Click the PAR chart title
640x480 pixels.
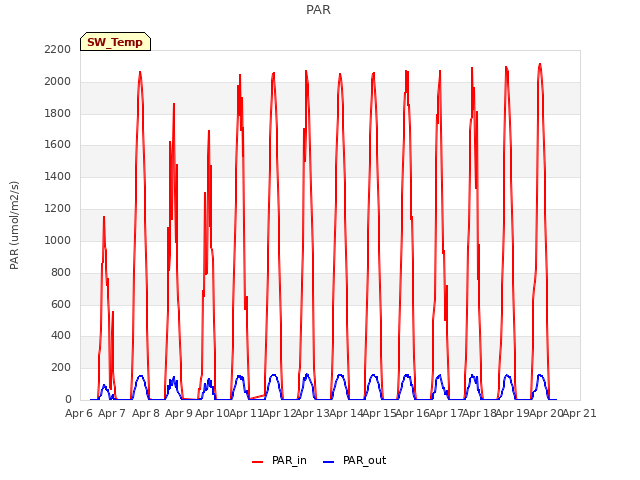(318, 10)
